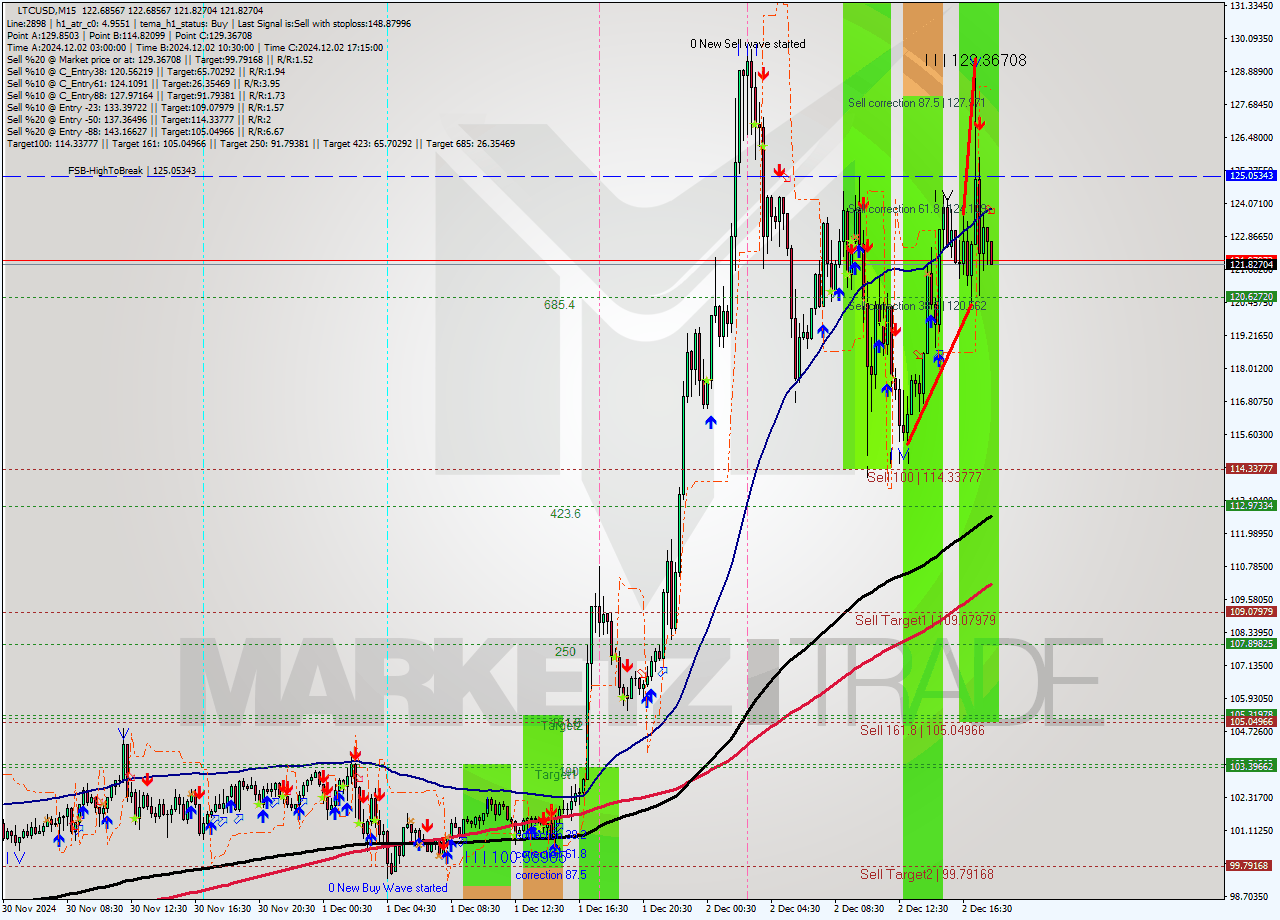Click the '1 Dec 08:30' time axis label
This screenshot has width=1280, height=920.
tap(476, 909)
